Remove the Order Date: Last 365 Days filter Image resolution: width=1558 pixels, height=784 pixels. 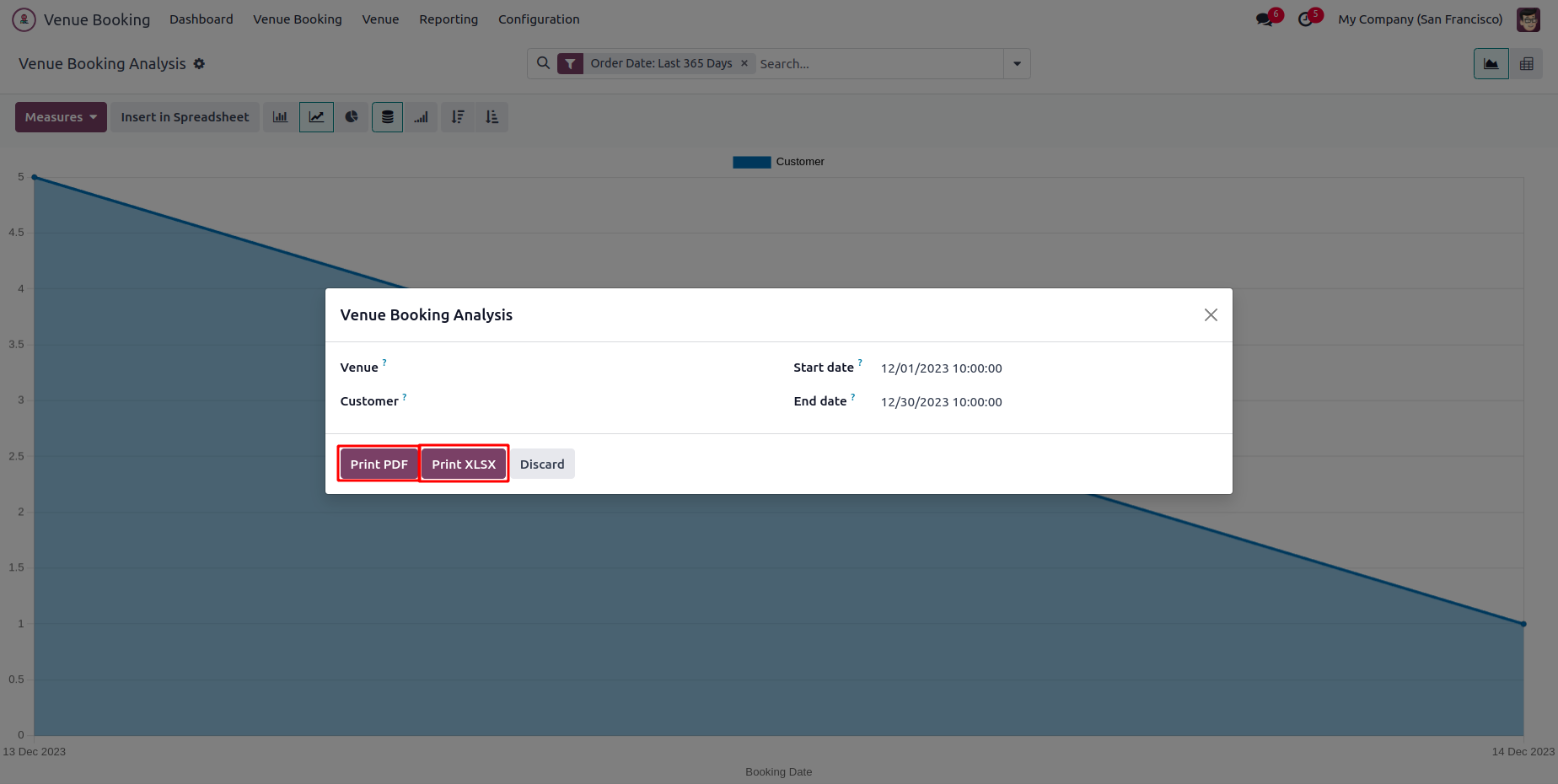click(744, 63)
